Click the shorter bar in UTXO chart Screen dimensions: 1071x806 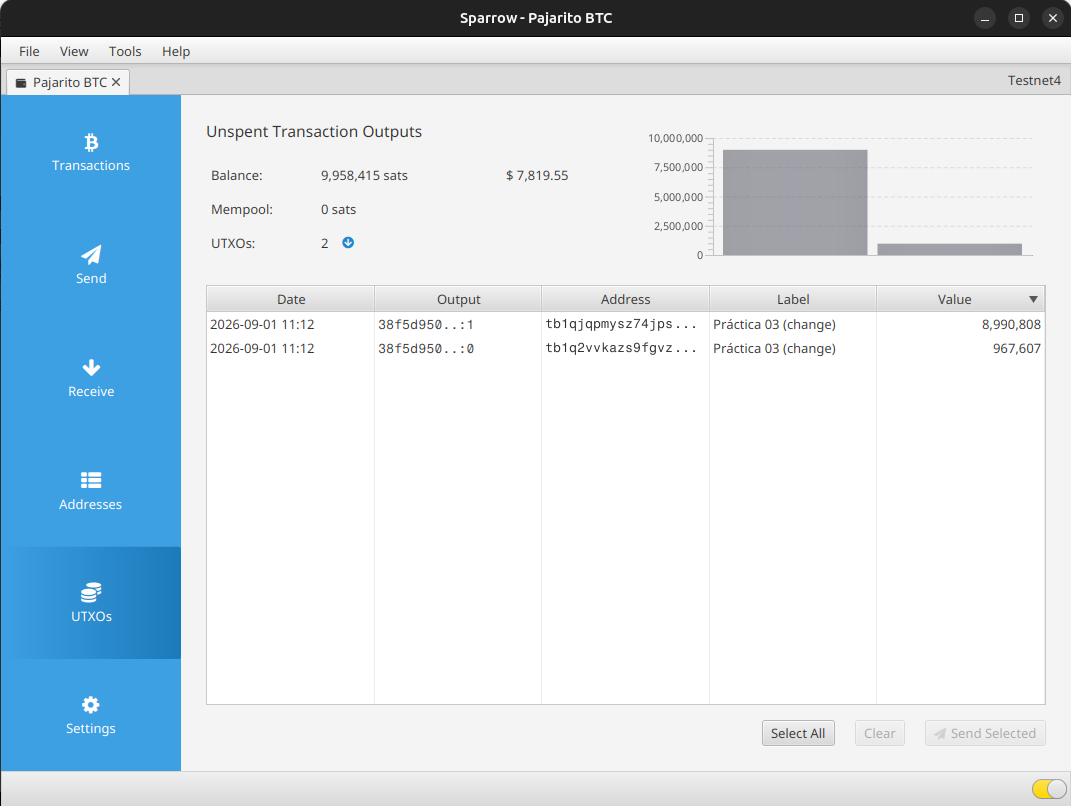(949, 249)
